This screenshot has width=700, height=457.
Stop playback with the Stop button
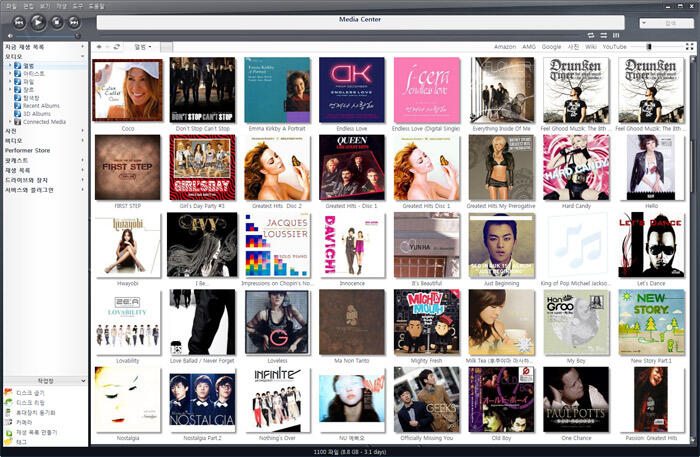click(57, 22)
